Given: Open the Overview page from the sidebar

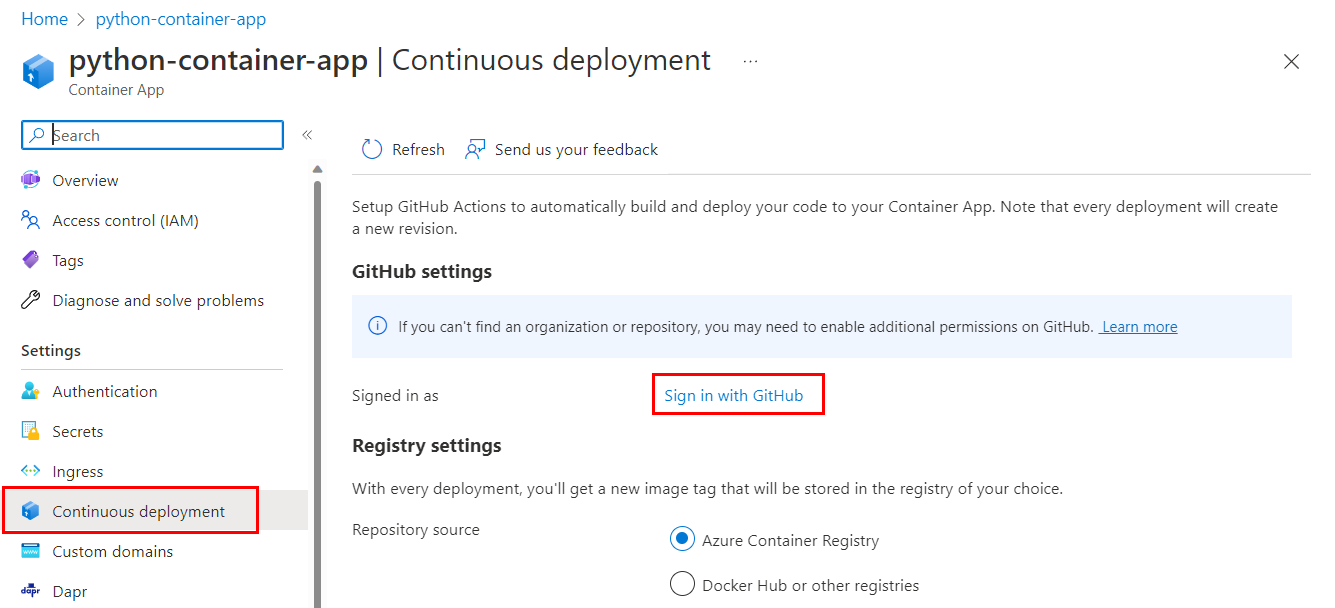Looking at the screenshot, I should (x=83, y=180).
